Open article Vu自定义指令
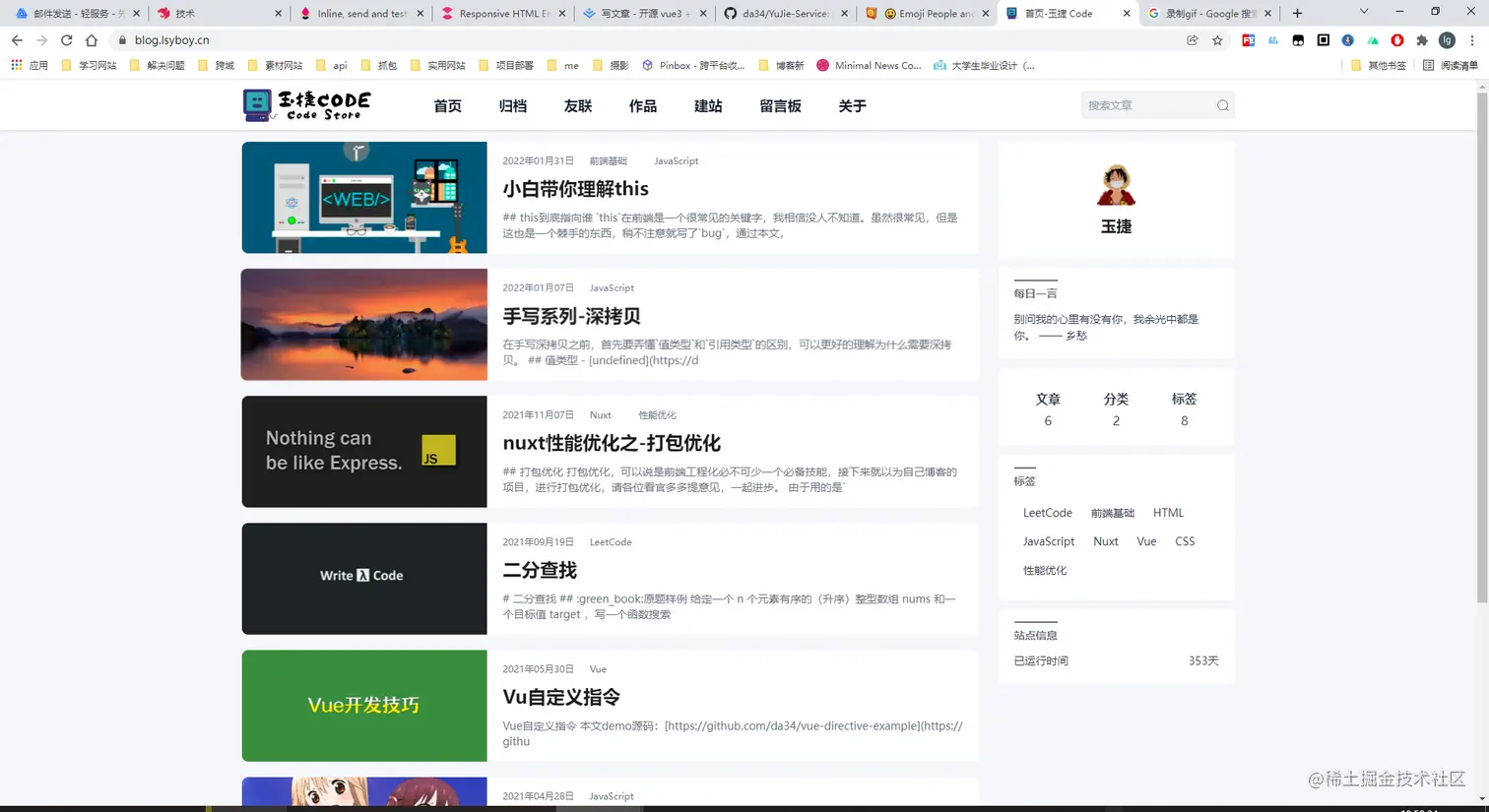This screenshot has height=812, width=1489. 561,697
